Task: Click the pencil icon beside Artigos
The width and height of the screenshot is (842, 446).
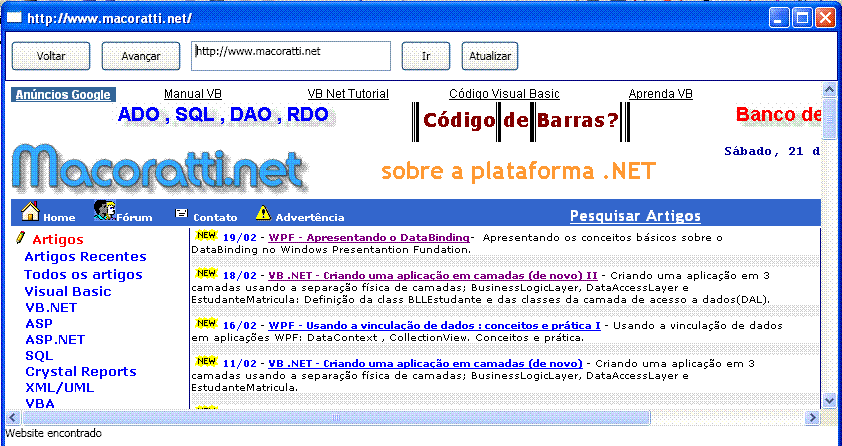Action: [21, 237]
